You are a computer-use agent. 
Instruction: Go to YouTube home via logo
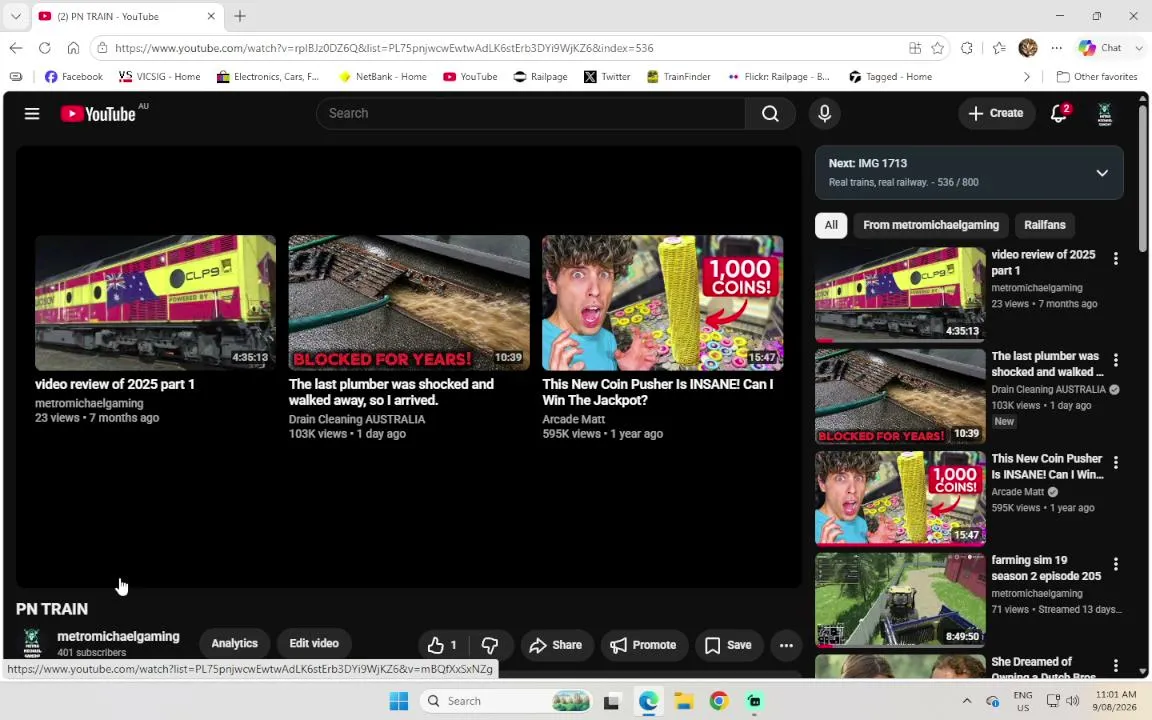(x=98, y=114)
